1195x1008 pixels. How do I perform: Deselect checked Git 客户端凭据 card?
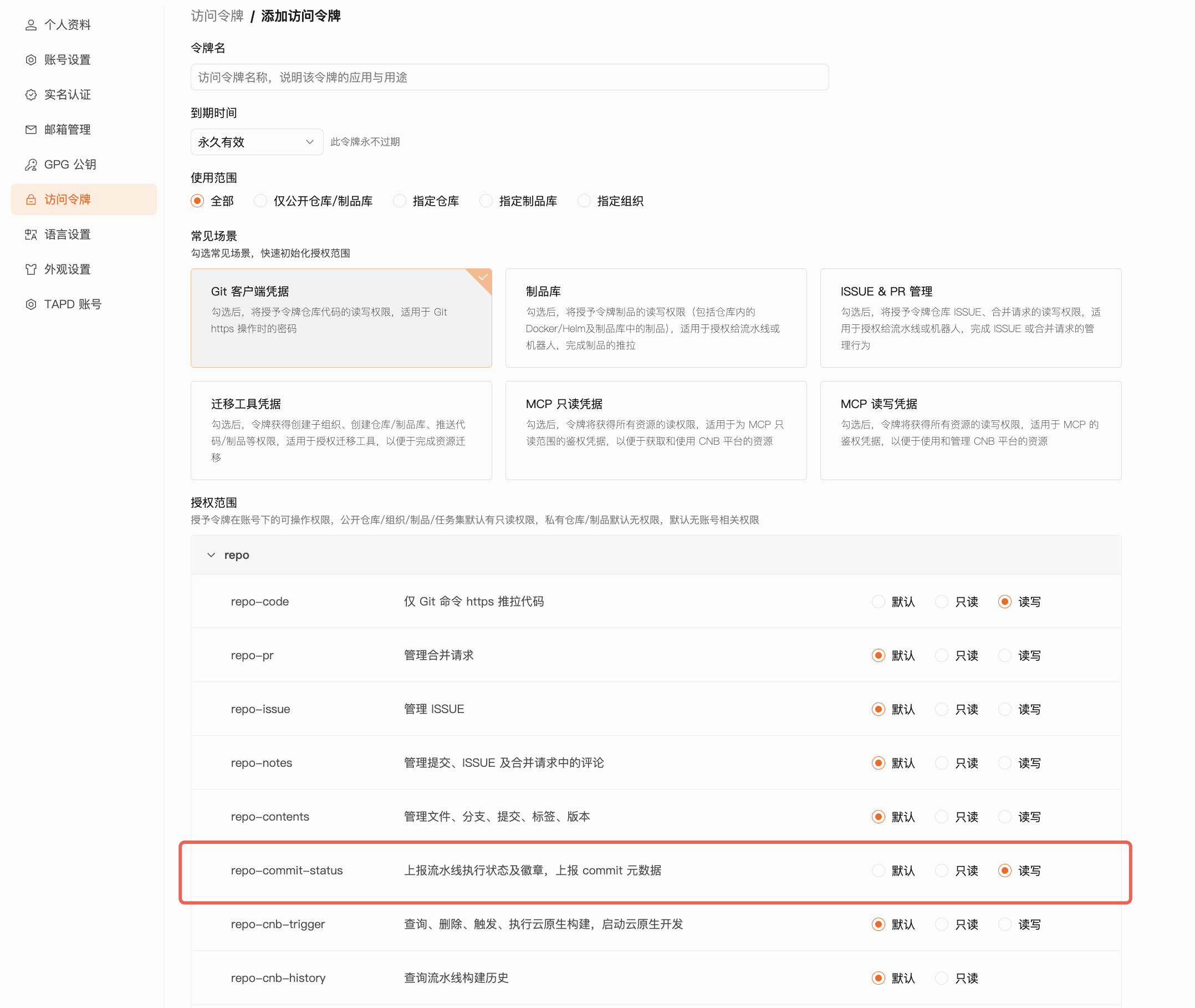pos(341,318)
